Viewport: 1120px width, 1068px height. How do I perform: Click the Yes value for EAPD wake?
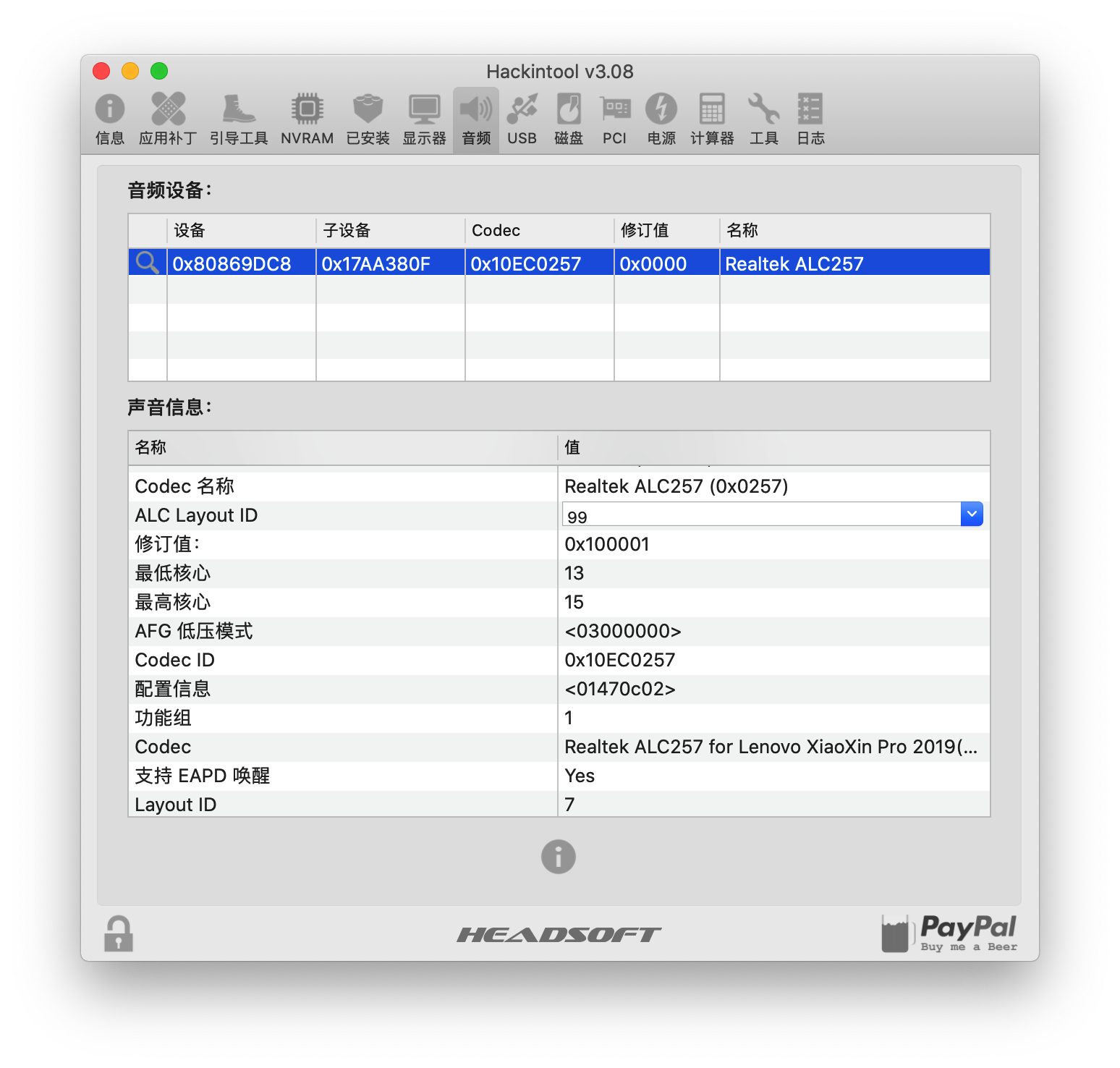pos(580,776)
